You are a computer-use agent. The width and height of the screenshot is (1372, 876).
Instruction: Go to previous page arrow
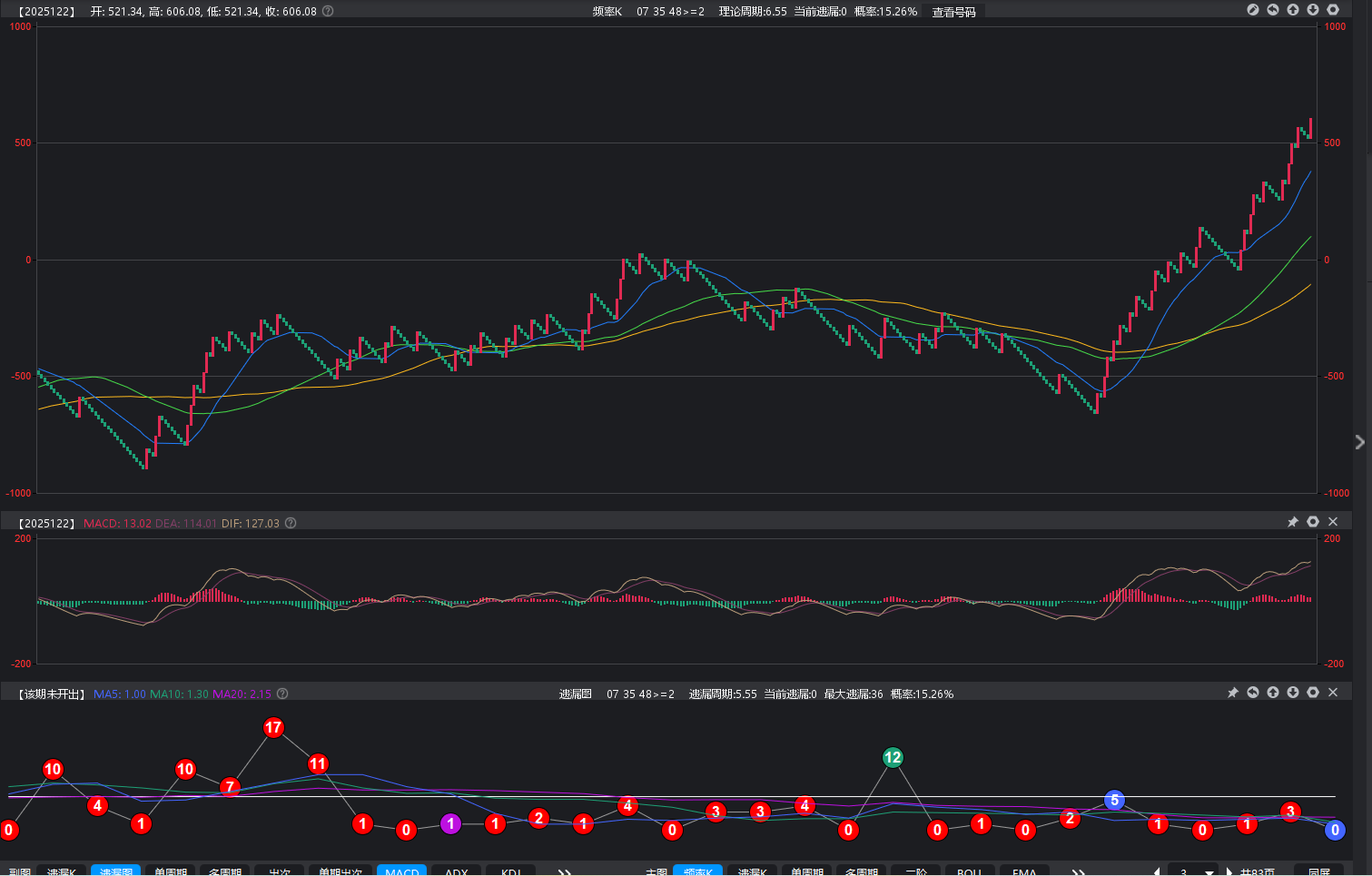coord(1157,871)
